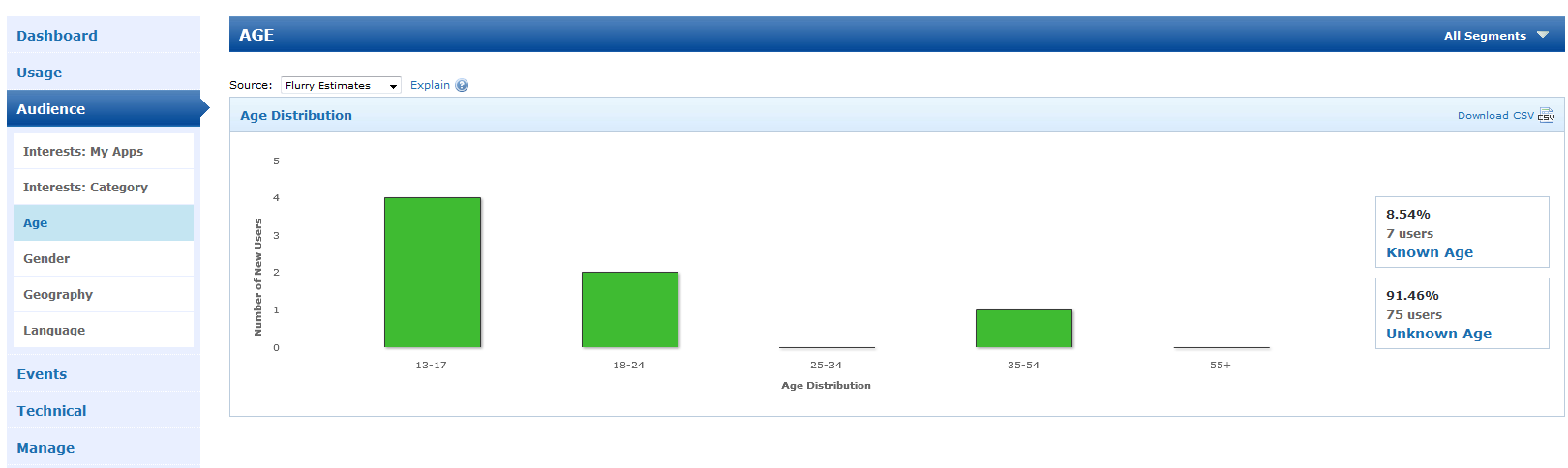Screen dimensions: 1568x468
Task: Click the Age Distribution panel heading
Action: [296, 115]
